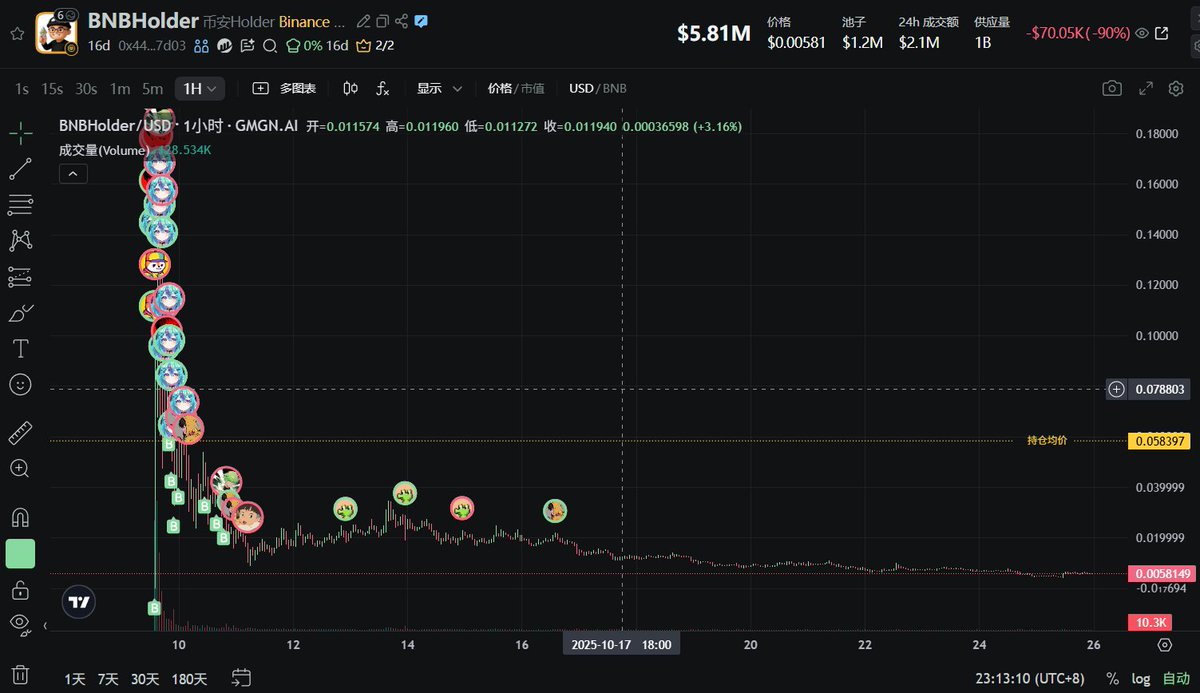
Task: Toggle lock all drawing tools
Action: [20, 590]
